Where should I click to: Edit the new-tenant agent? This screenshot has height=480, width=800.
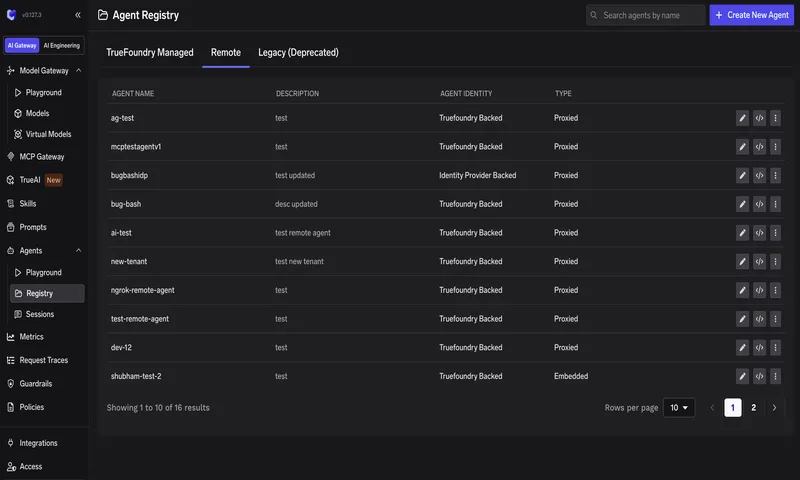point(742,261)
